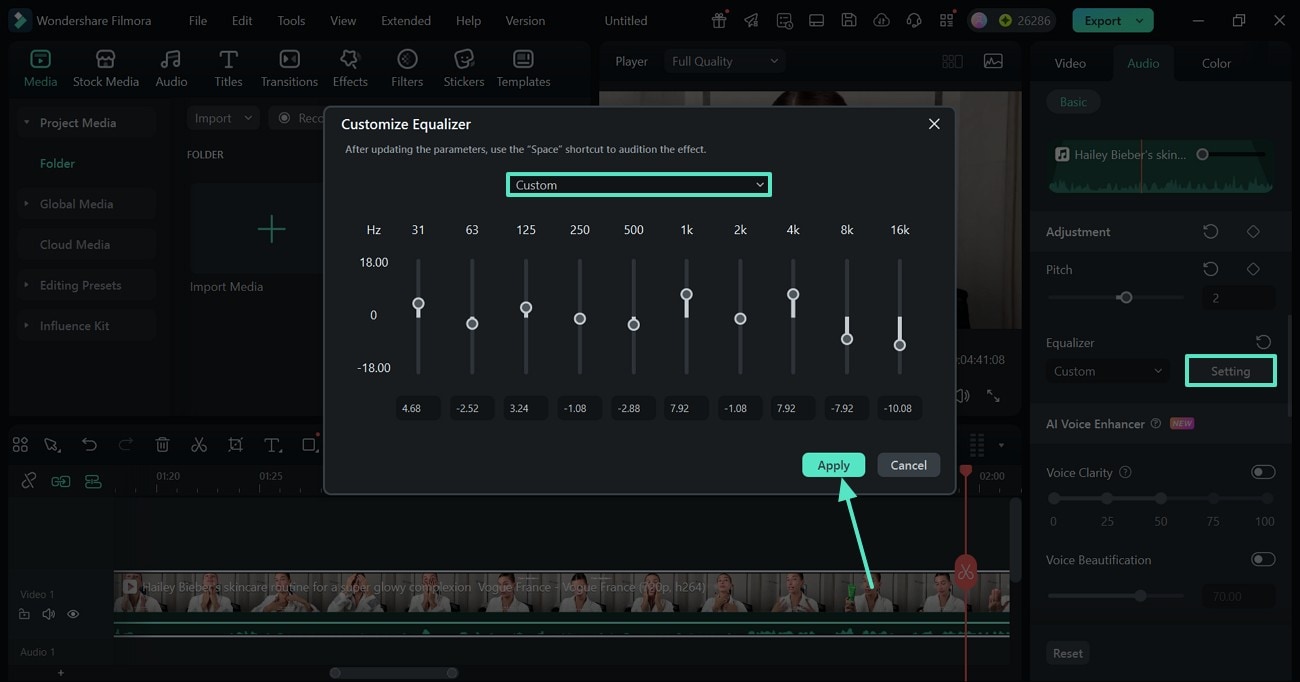Click the split scissors icon in timeline toolbar

[x=199, y=445]
